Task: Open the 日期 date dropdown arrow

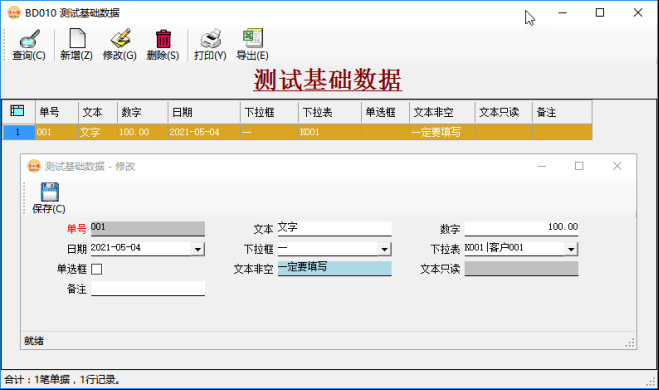Action: (x=198, y=249)
